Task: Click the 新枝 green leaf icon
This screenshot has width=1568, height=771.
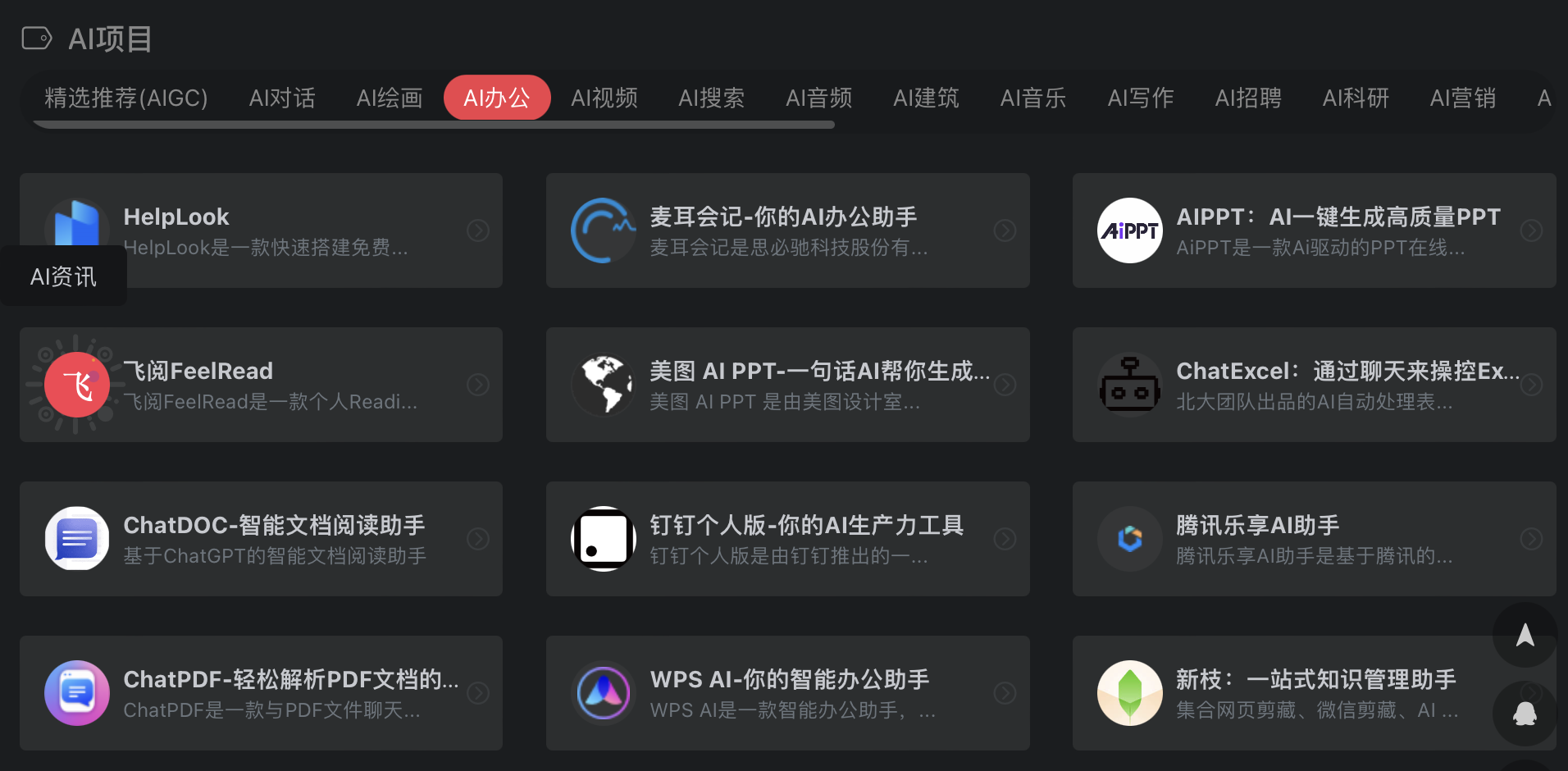Action: pyautogui.click(x=1130, y=693)
